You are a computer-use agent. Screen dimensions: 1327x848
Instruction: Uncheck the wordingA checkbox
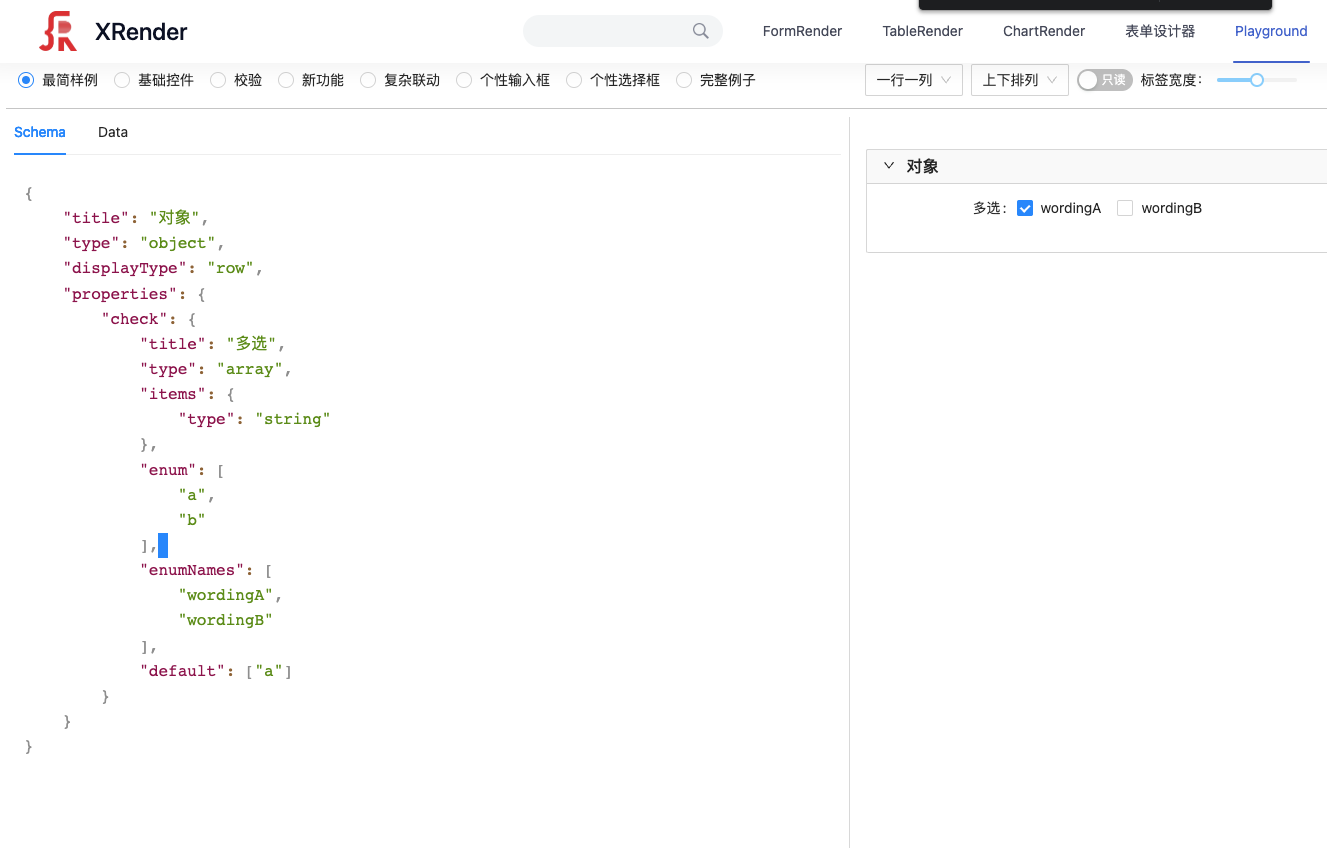[1025, 208]
